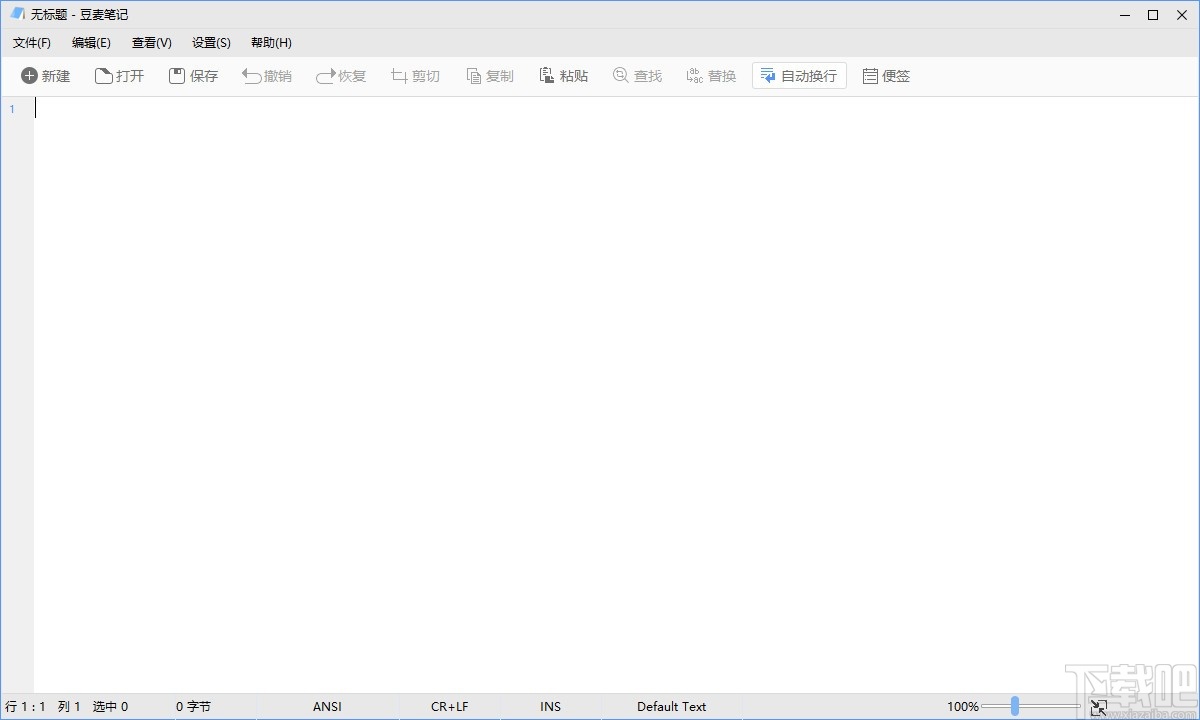Viewport: 1200px width, 720px height.
Task: Open the 文件(F) menu
Action: pyautogui.click(x=32, y=43)
